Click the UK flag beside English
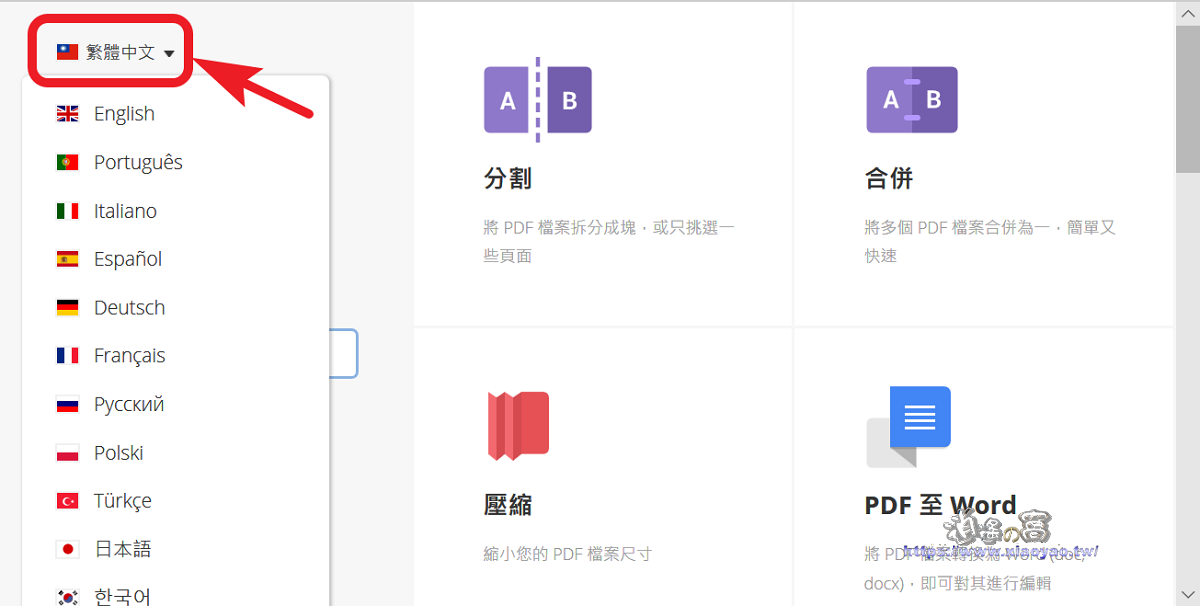Viewport: 1200px width, 606px height. (67, 114)
